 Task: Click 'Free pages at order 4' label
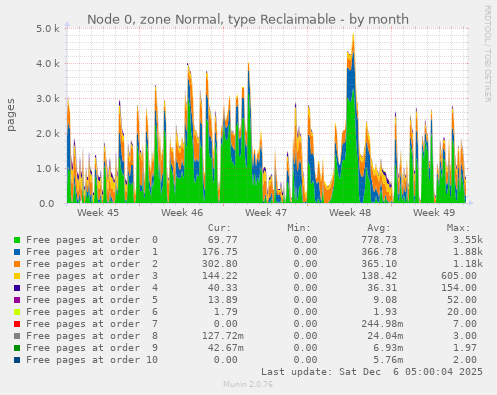(92, 288)
